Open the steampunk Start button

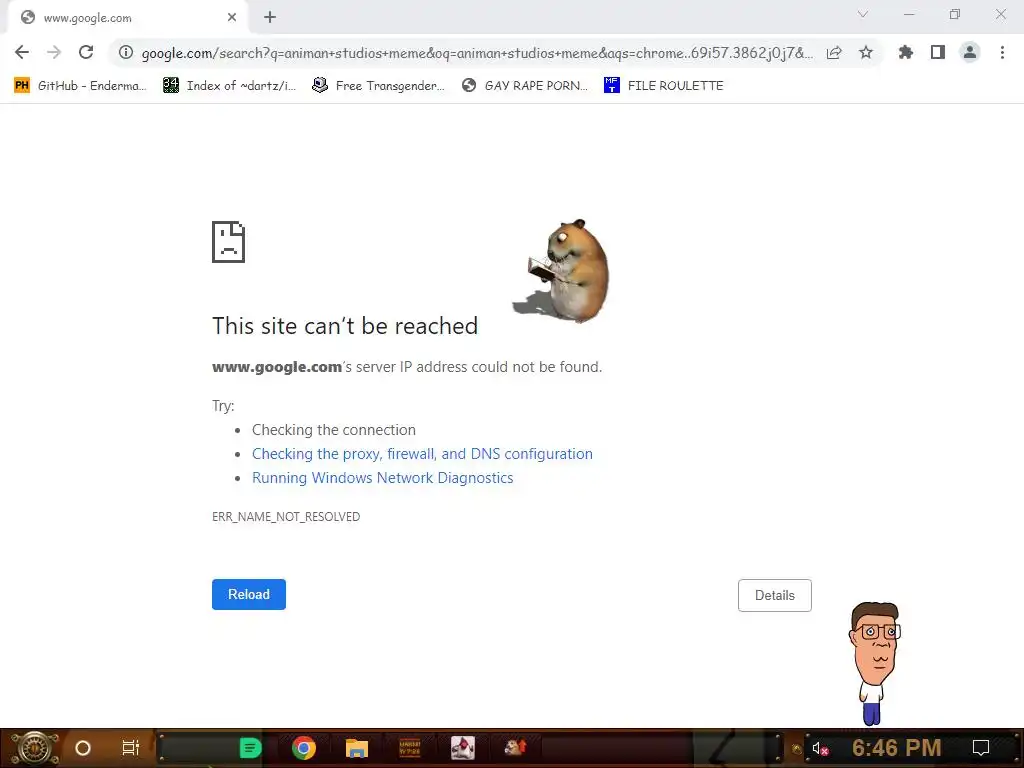(x=35, y=748)
